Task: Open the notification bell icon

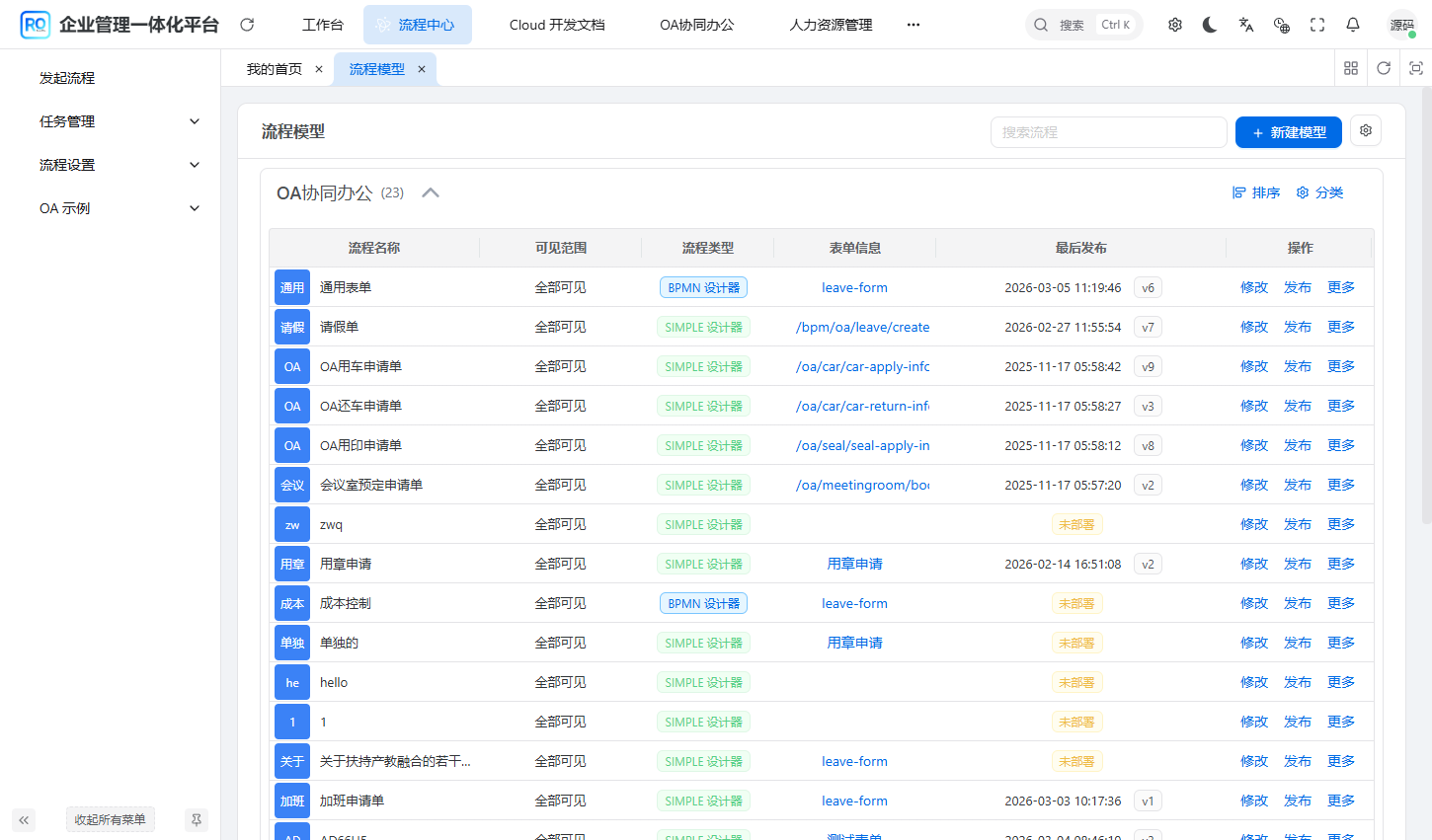Action: coord(1352,24)
